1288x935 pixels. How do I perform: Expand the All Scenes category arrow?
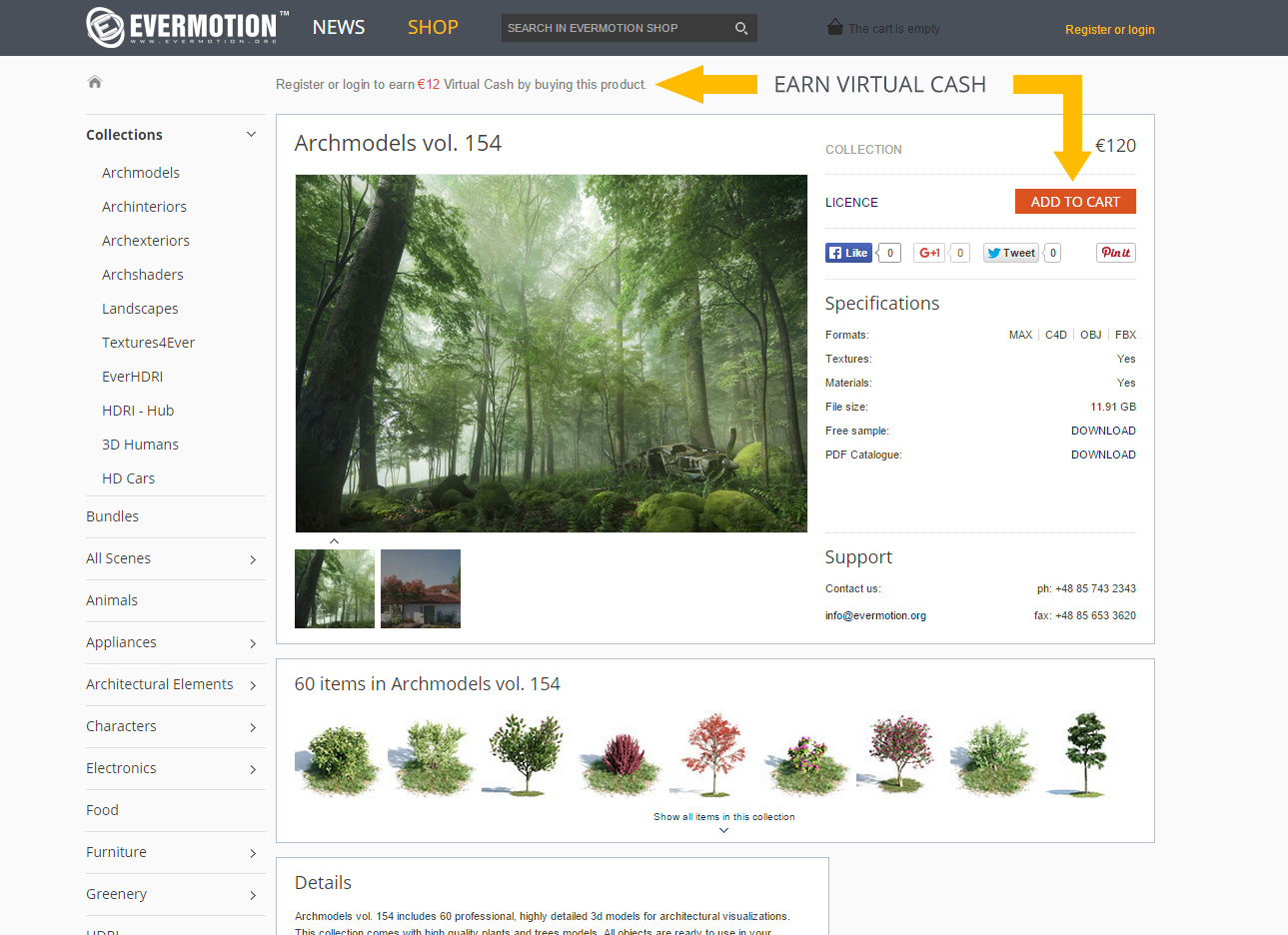click(x=253, y=559)
